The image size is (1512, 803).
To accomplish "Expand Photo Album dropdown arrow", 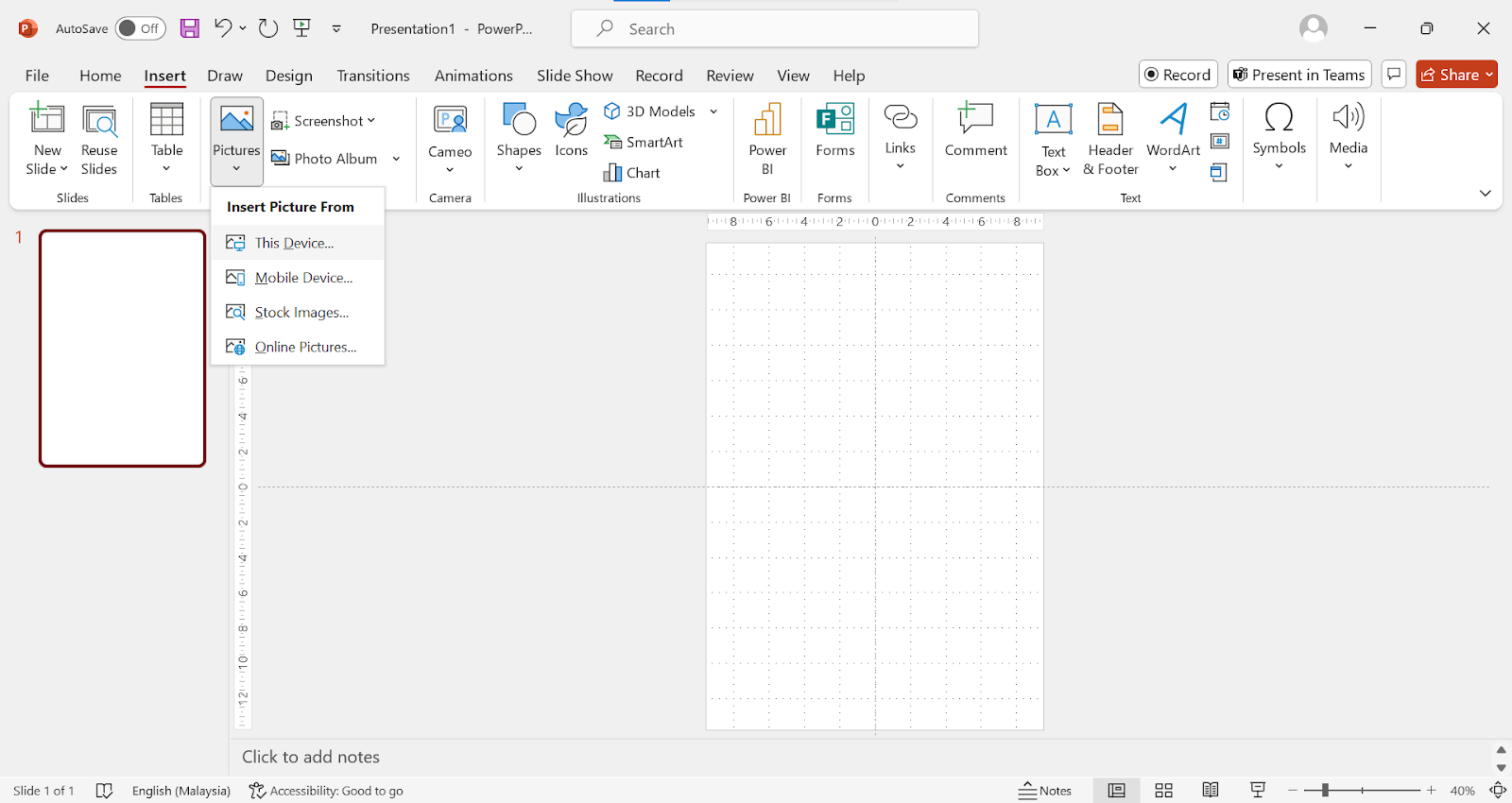I will point(396,159).
